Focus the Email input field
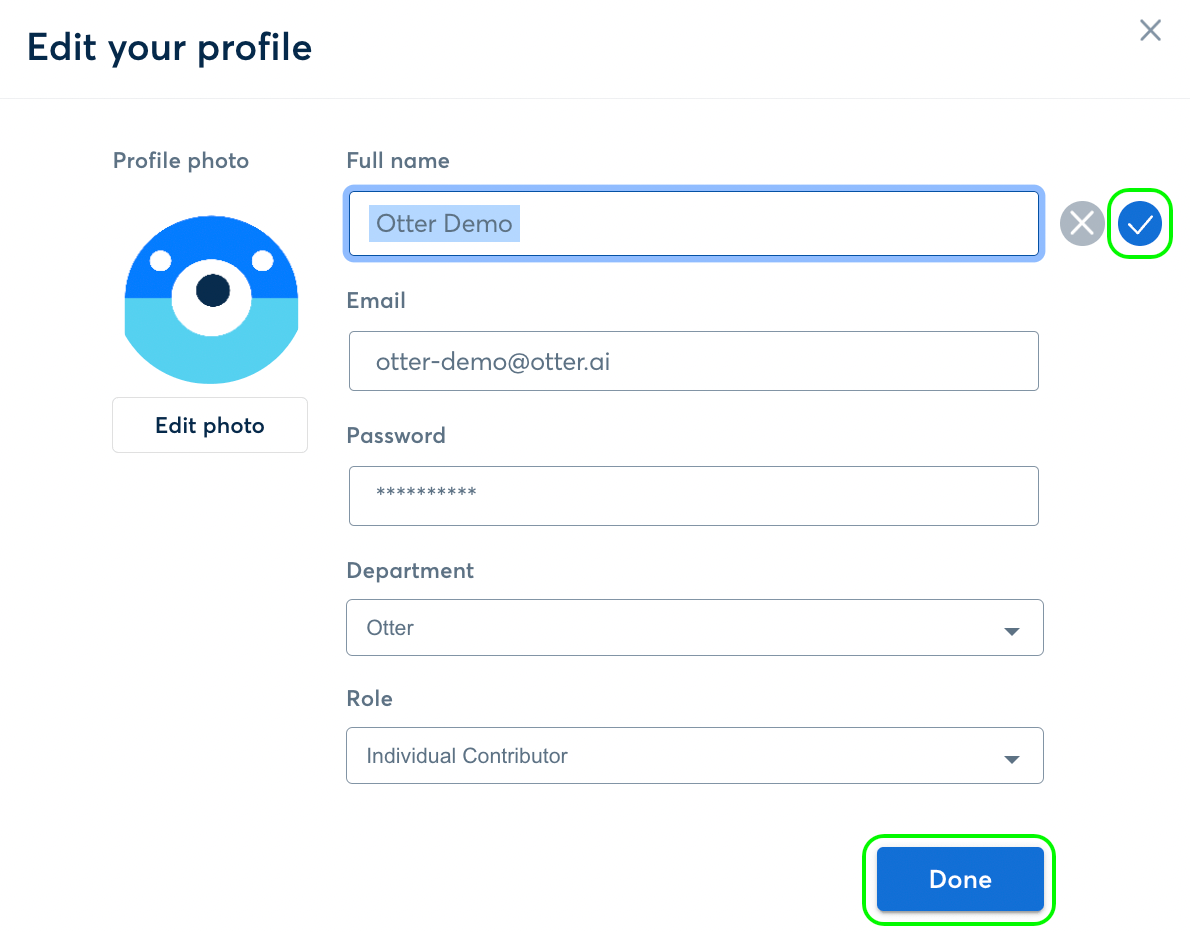 click(x=694, y=361)
